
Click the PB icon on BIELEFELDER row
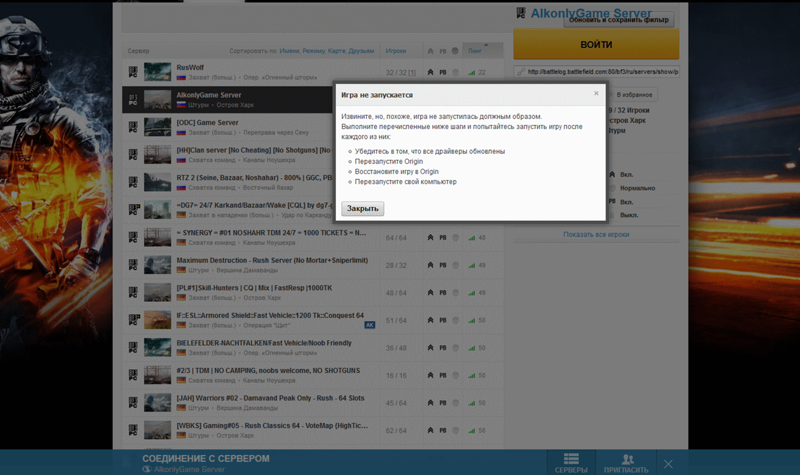443,347
